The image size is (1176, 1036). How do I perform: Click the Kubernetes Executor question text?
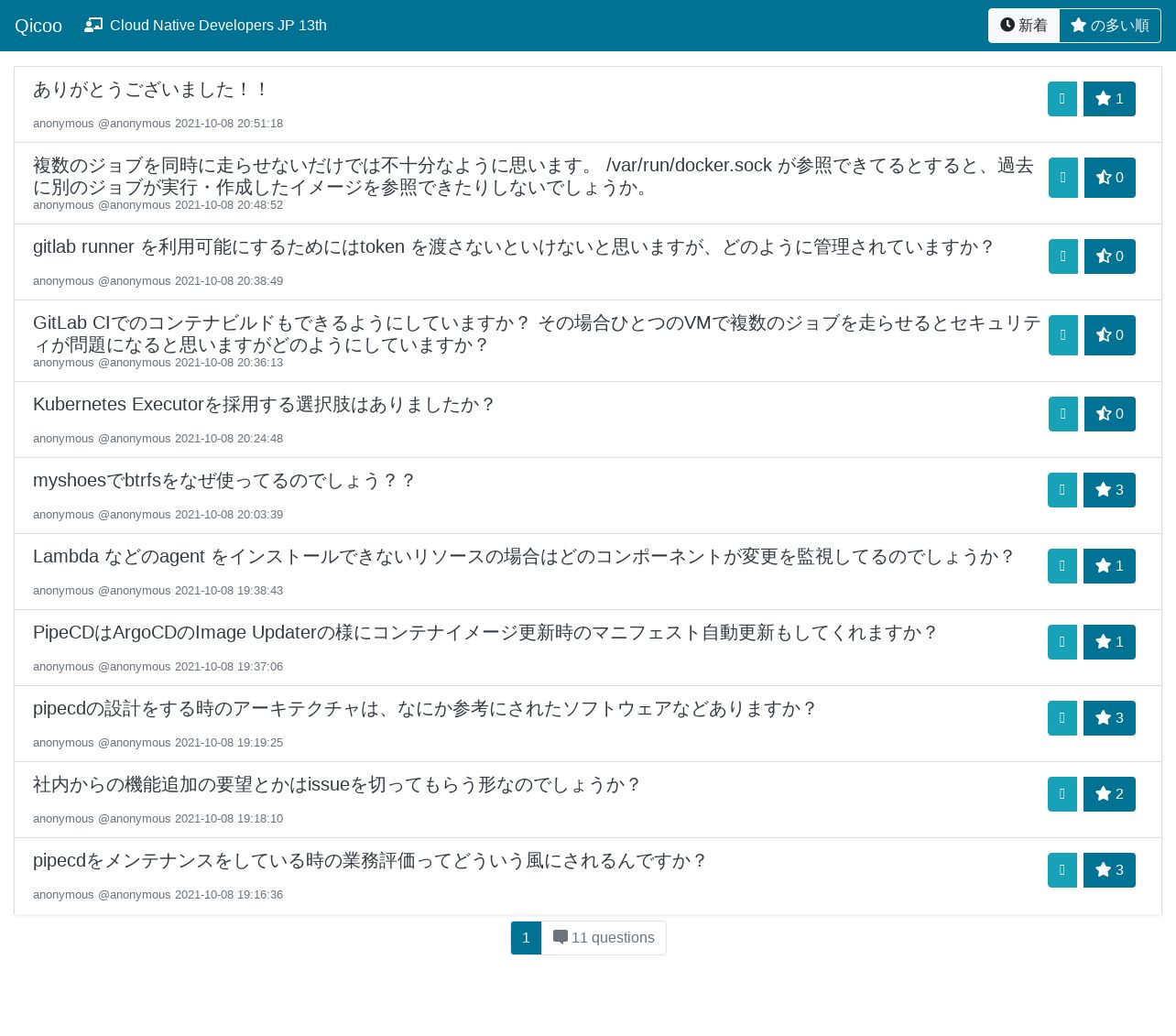264,405
